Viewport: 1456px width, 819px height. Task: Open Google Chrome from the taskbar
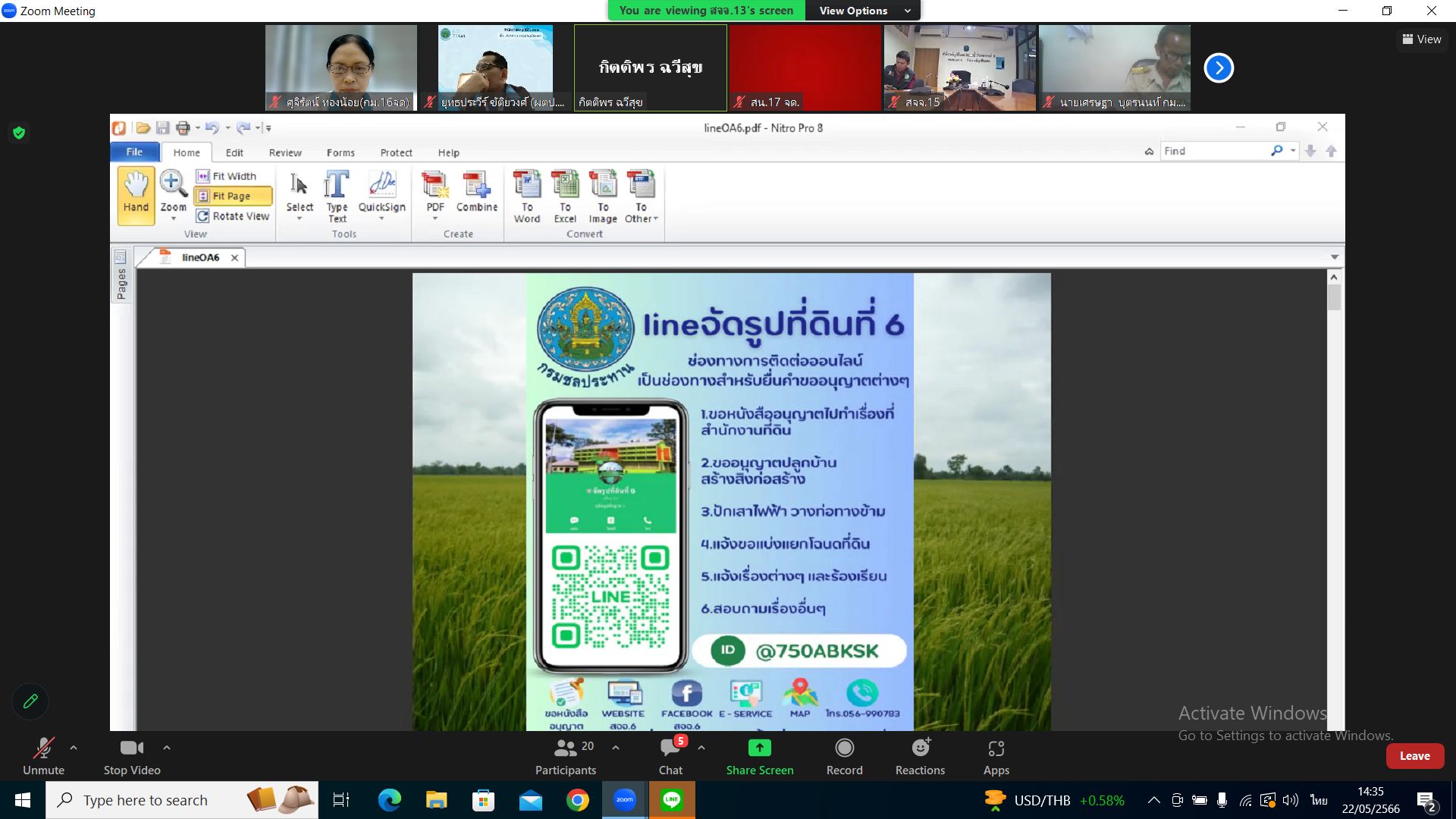(578, 800)
